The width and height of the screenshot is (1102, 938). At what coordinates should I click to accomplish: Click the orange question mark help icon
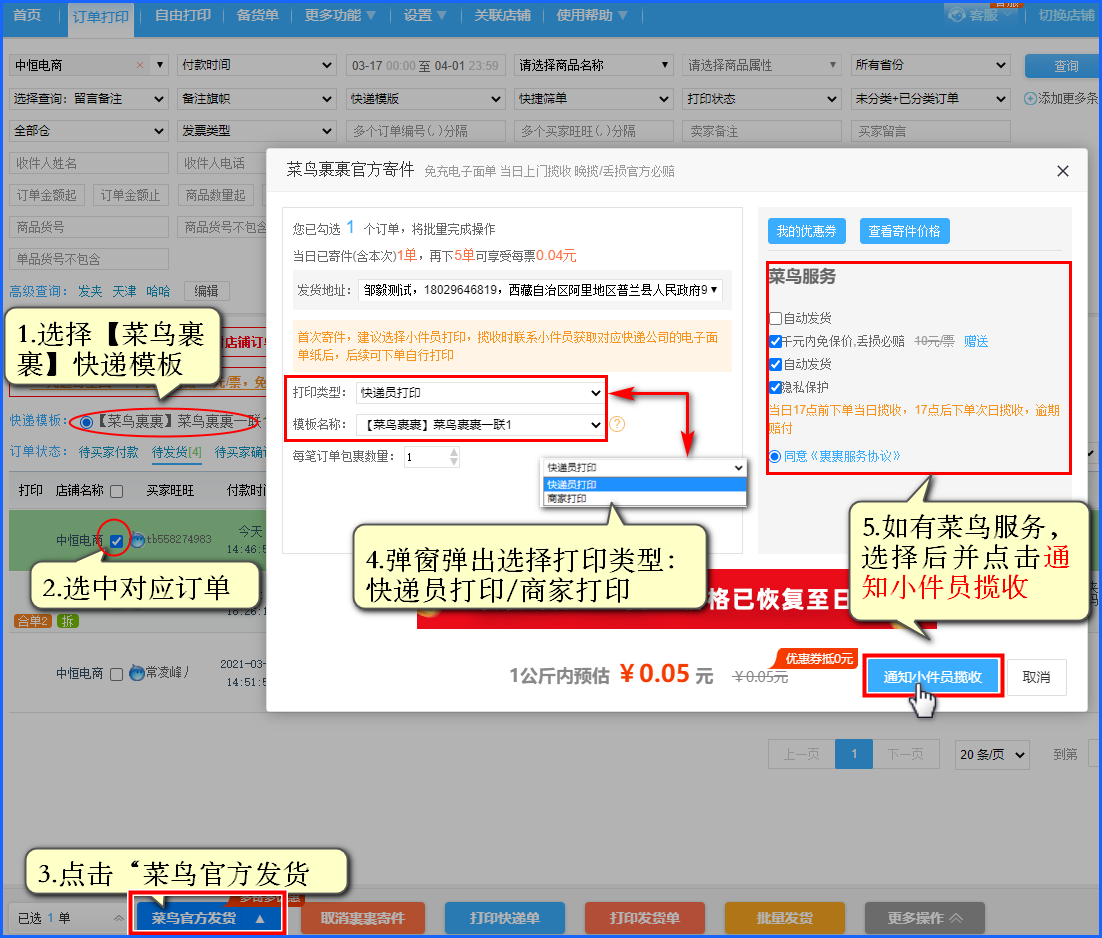[x=617, y=424]
